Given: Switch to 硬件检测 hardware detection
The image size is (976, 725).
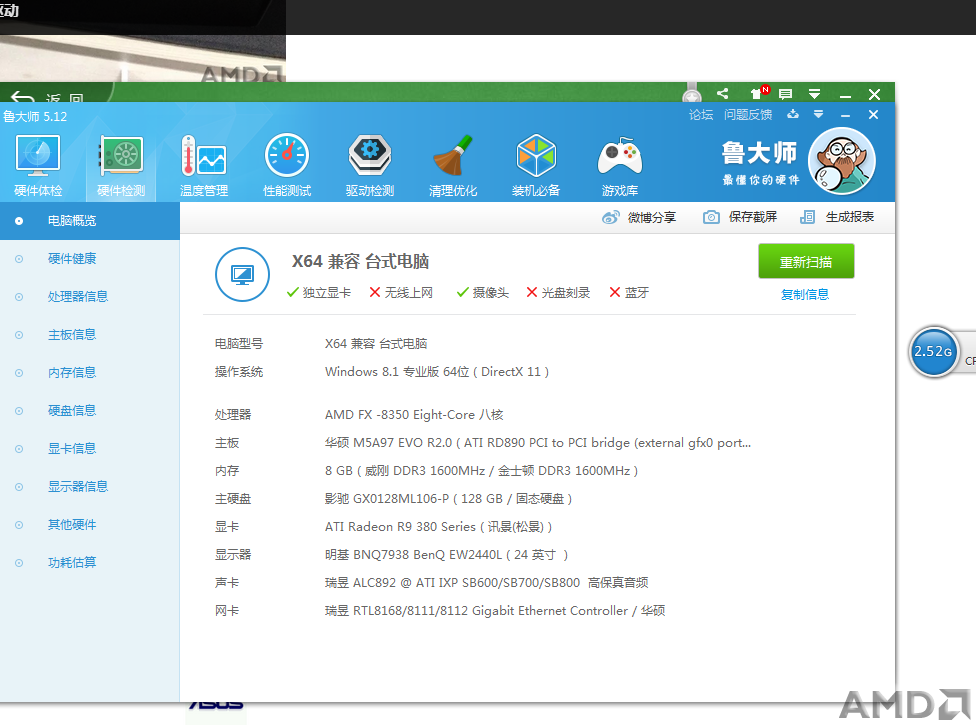Looking at the screenshot, I should (121, 166).
